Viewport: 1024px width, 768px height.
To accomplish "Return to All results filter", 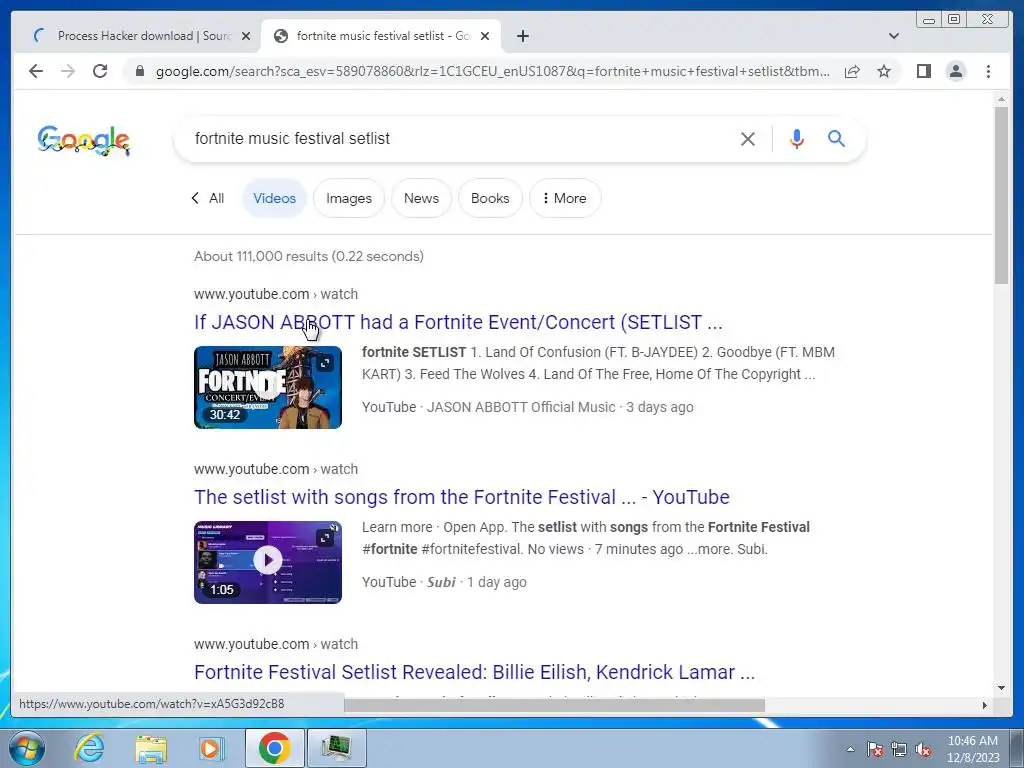I will tap(208, 198).
